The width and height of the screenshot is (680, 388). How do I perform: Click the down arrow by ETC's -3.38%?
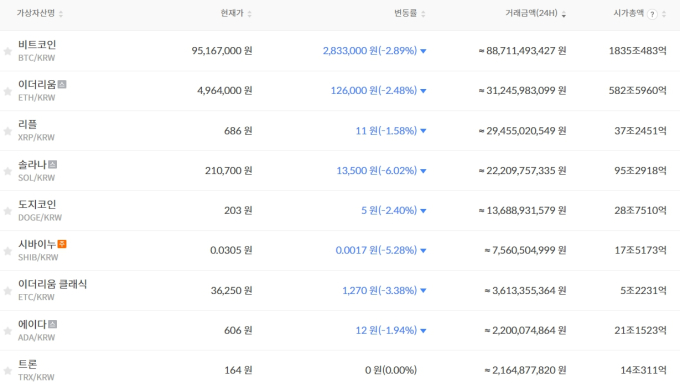423,290
